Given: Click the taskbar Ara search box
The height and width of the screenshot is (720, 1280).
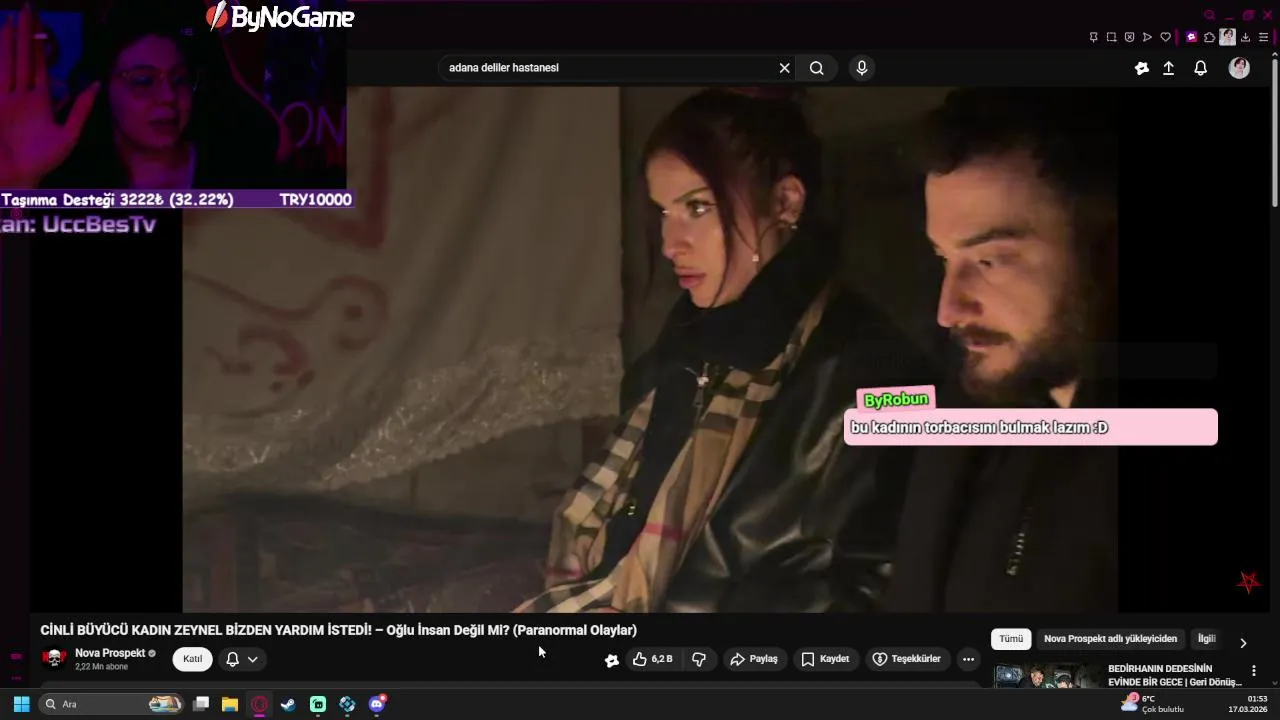Looking at the screenshot, I should pos(112,704).
